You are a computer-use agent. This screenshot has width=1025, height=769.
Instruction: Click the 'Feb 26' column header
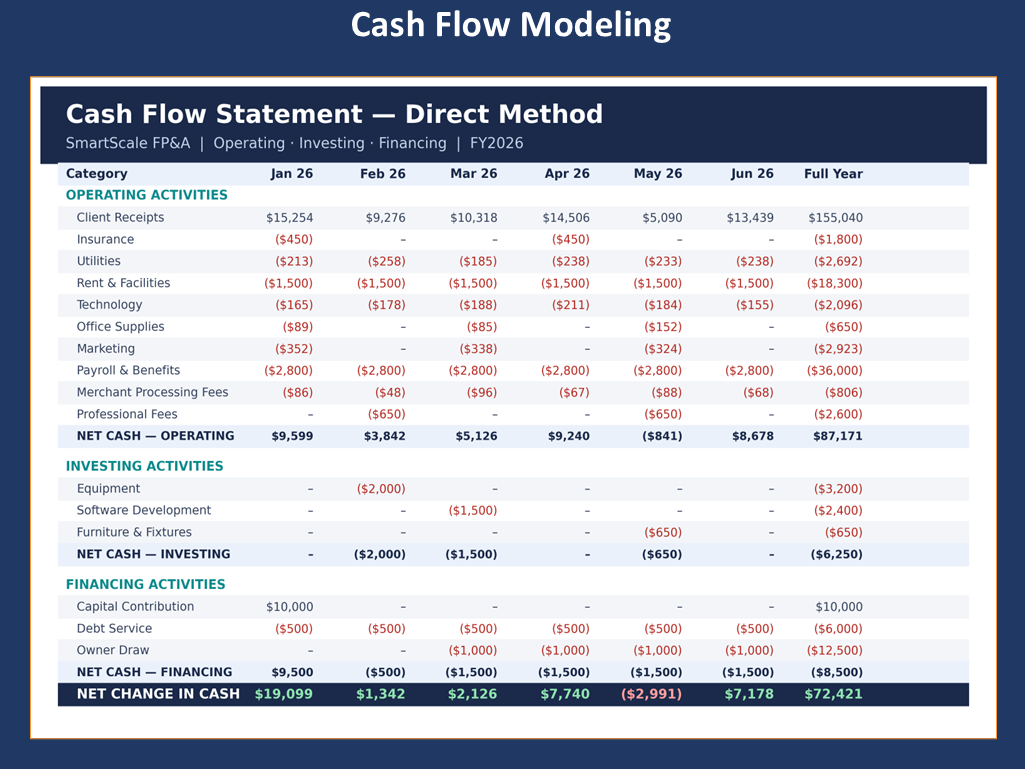pyautogui.click(x=382, y=174)
